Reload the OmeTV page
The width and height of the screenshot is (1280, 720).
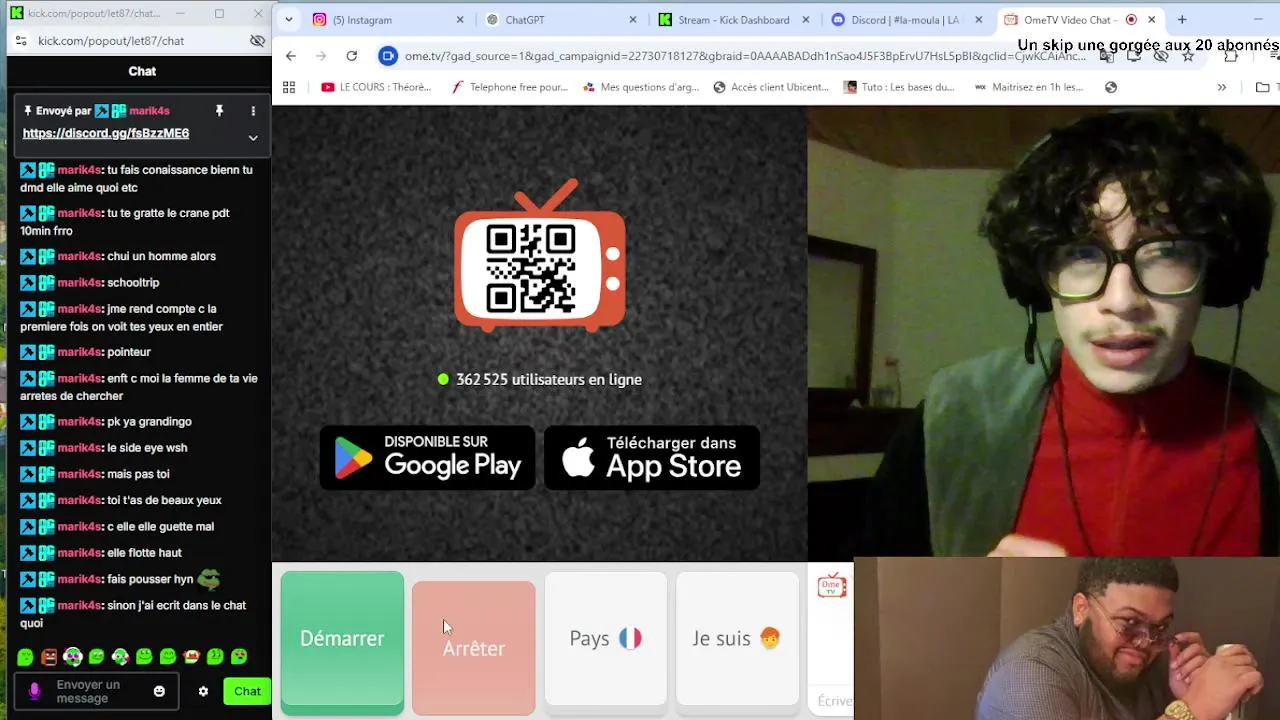(x=352, y=56)
